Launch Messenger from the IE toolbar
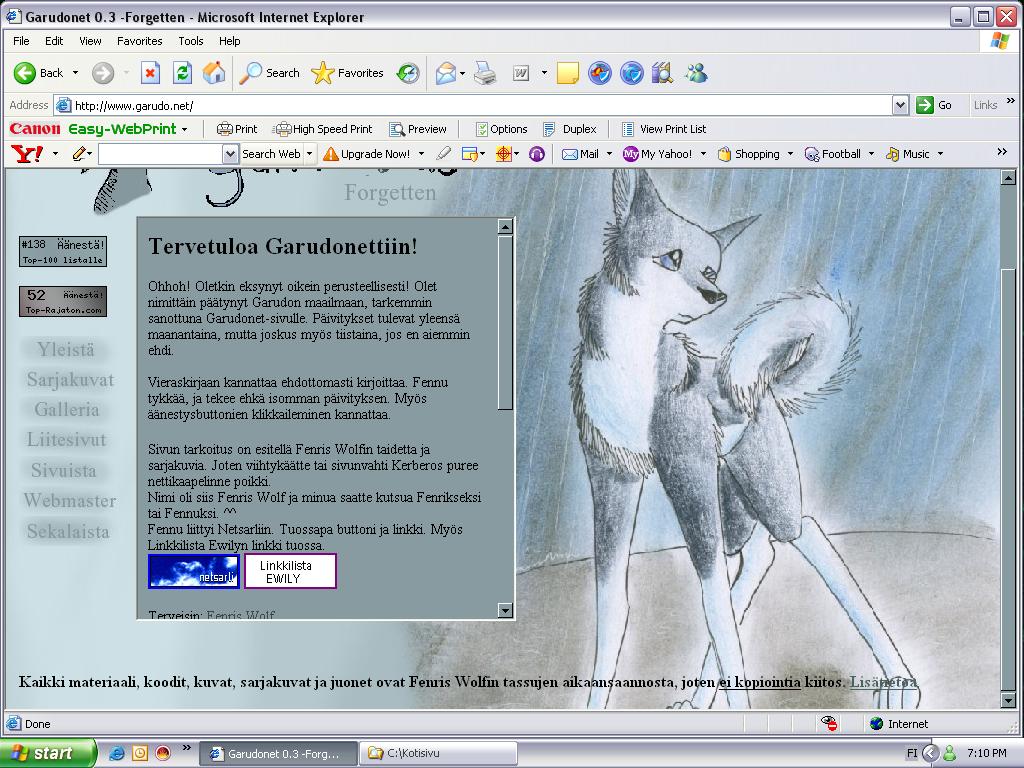Screen dimensions: 1024x768 [x=696, y=73]
